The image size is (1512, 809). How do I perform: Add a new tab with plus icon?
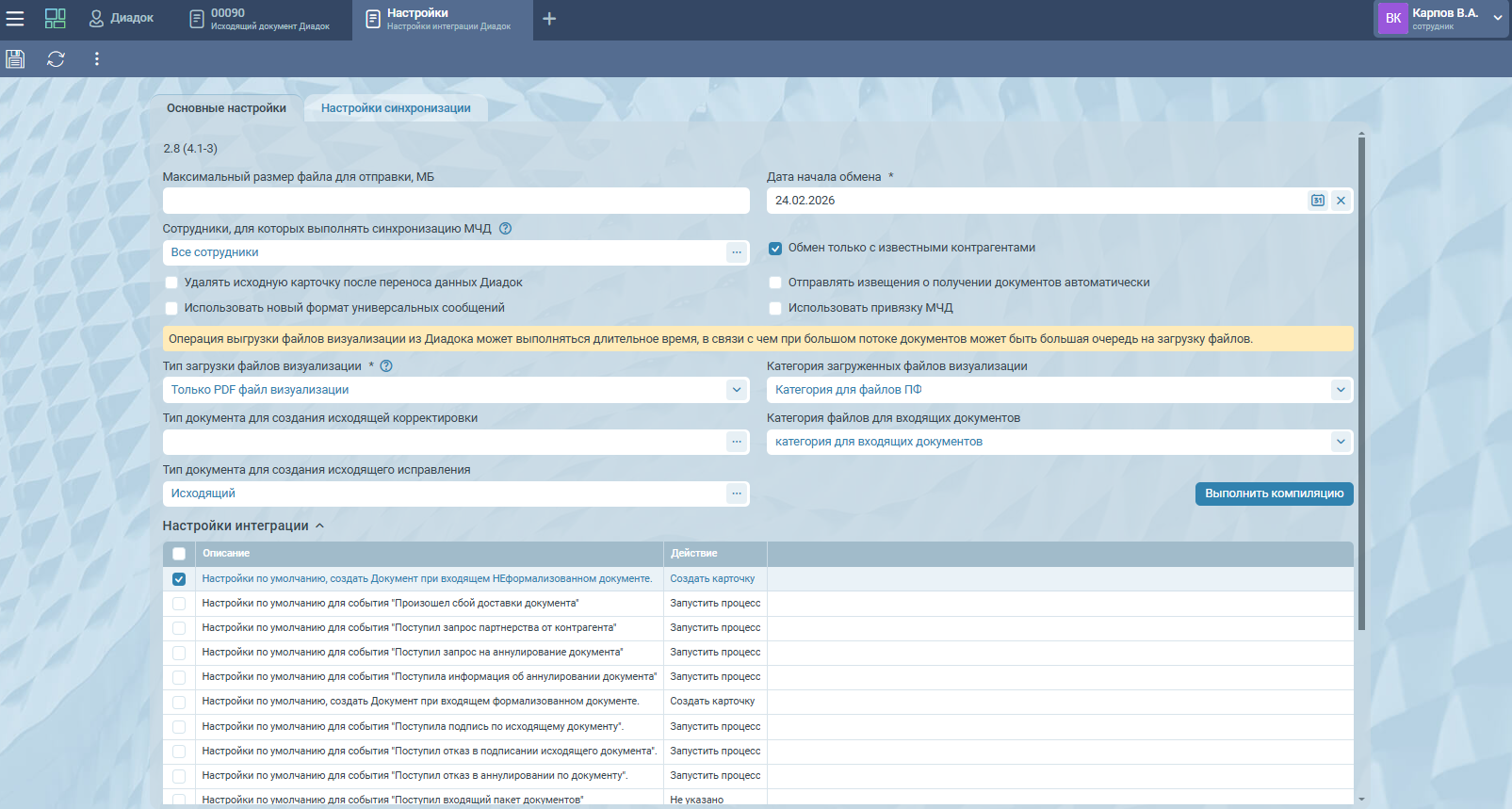(549, 19)
